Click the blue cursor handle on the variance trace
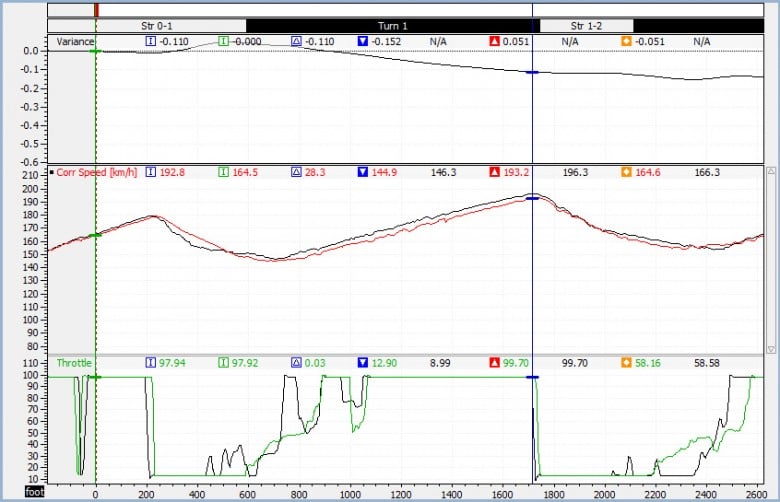The image size is (780, 502). click(x=532, y=73)
